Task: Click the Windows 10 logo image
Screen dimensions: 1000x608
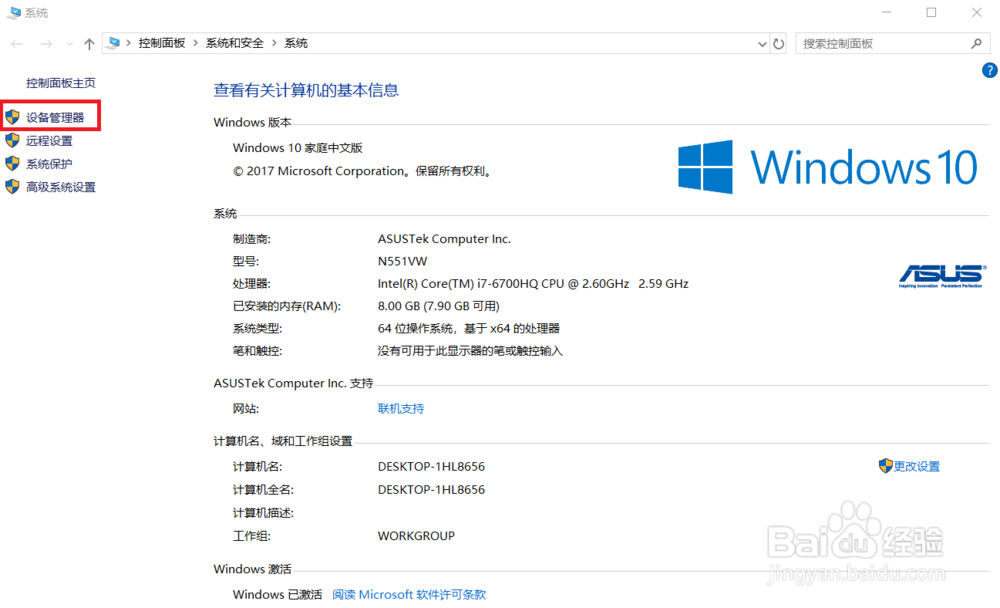Action: click(827, 167)
